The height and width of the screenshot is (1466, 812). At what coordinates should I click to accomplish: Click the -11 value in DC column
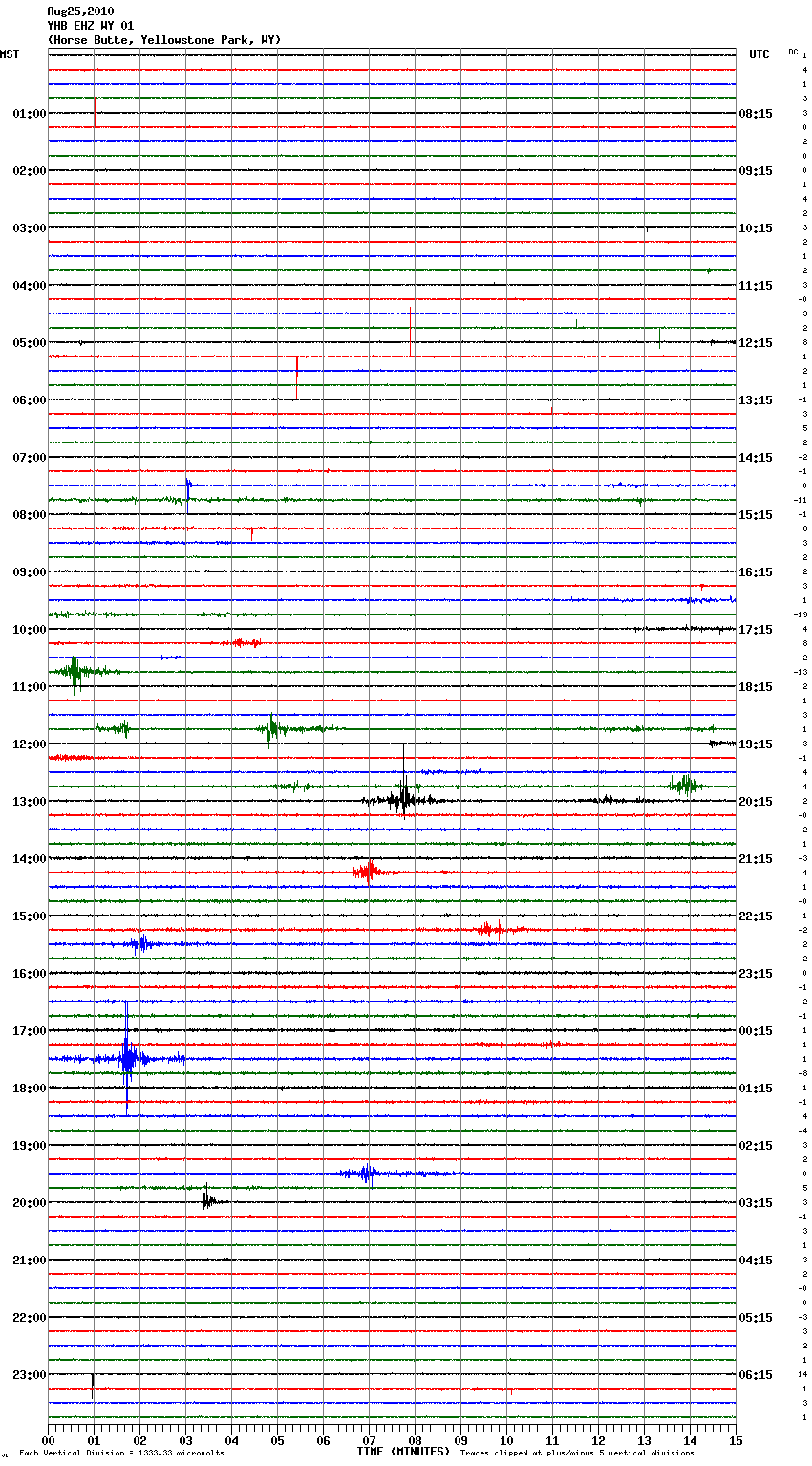pos(801,500)
